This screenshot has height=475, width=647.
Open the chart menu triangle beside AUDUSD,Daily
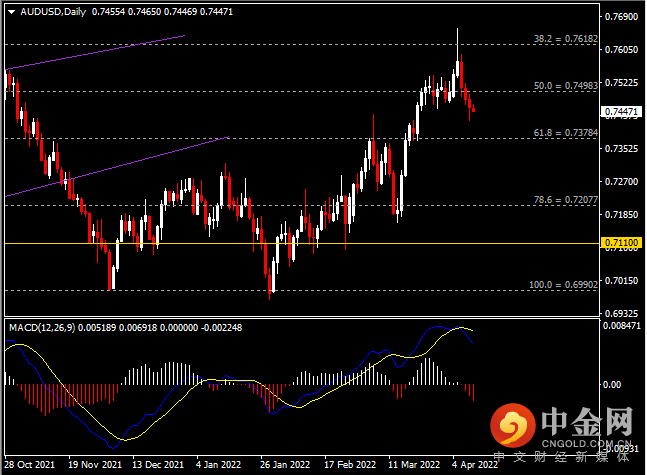click(12, 12)
